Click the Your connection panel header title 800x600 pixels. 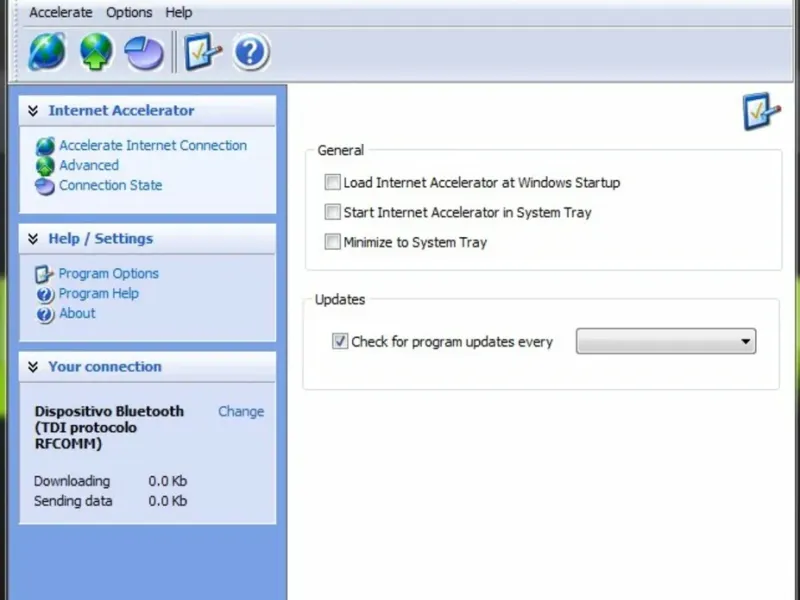[105, 367]
